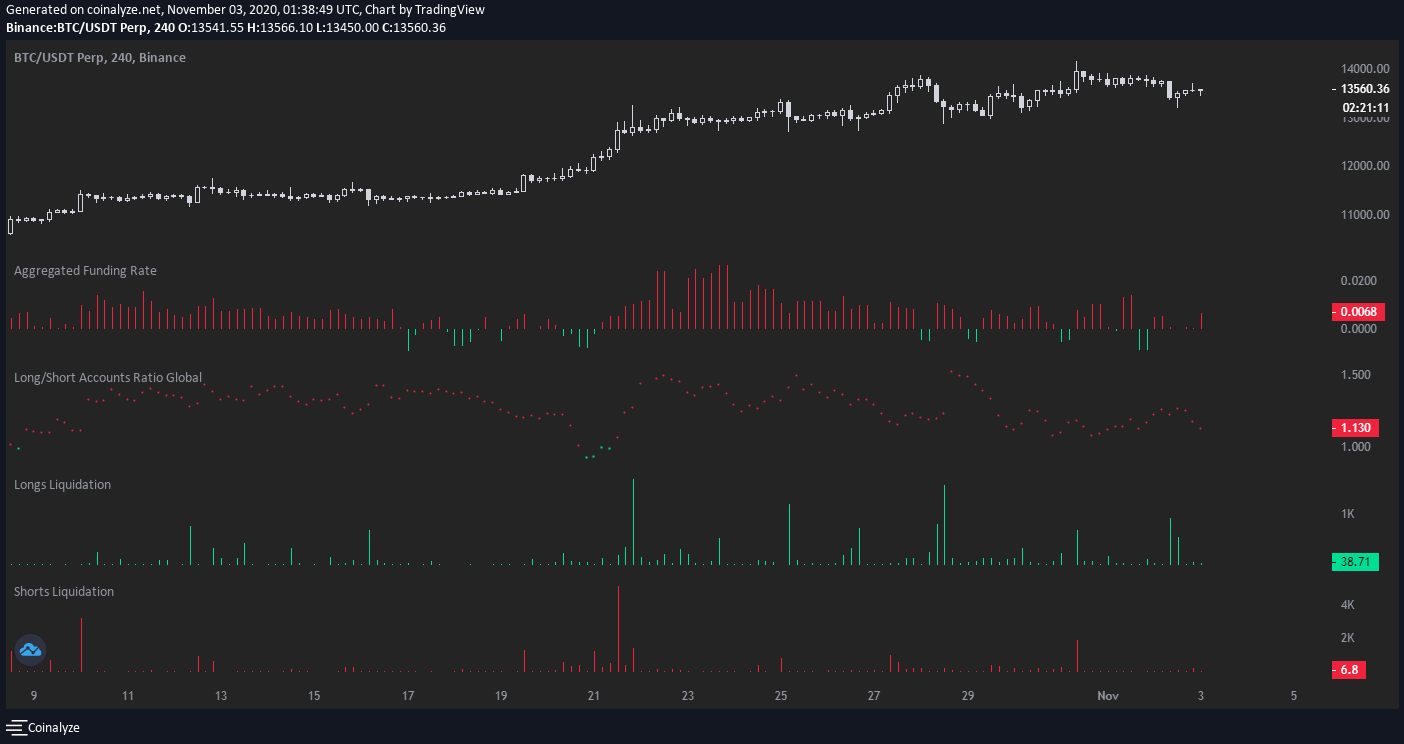Click the Long/Short Accounts Ratio Global label
1404x744 pixels.
pyautogui.click(x=108, y=378)
